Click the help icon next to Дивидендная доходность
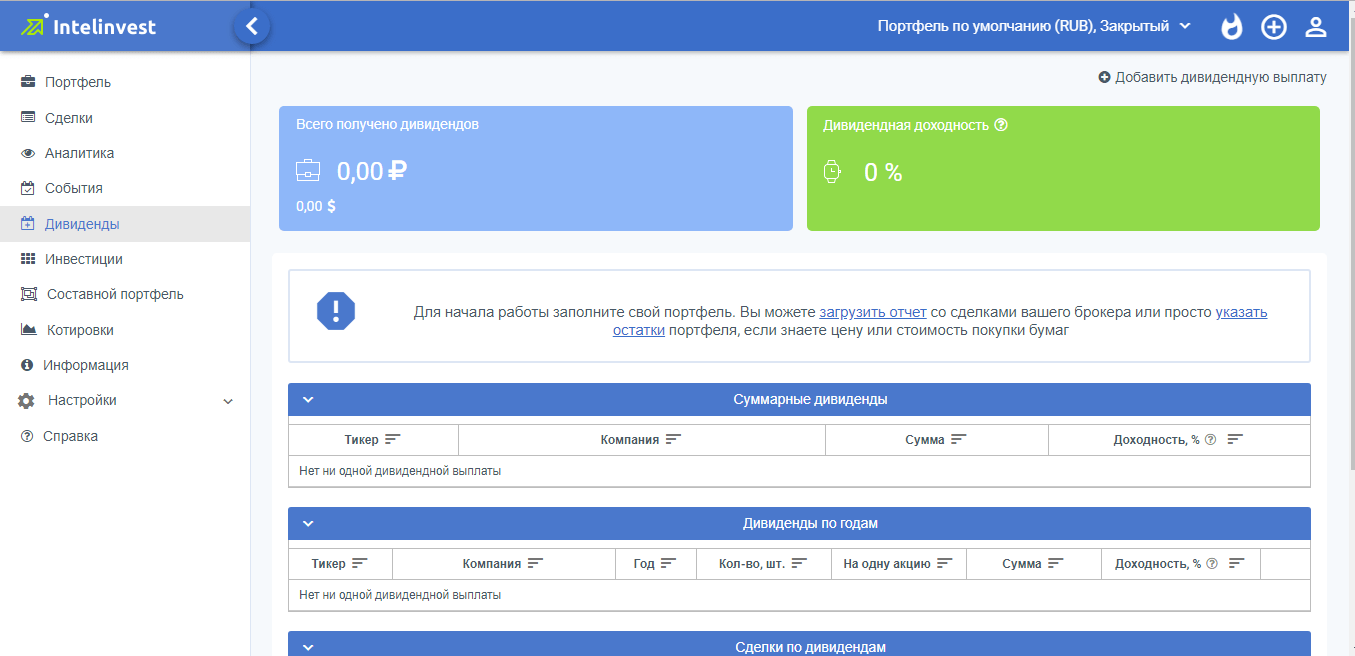The height and width of the screenshot is (656, 1355). point(1001,126)
